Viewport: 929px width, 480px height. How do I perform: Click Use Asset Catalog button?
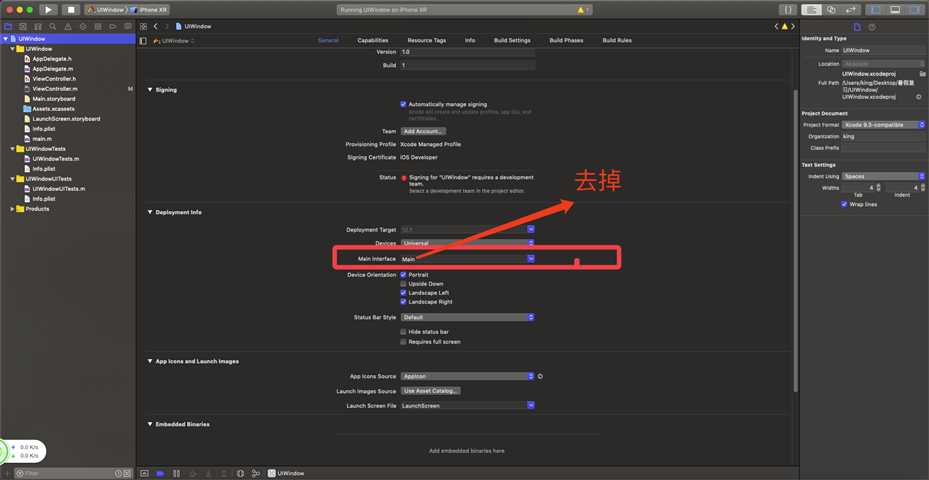tap(431, 391)
